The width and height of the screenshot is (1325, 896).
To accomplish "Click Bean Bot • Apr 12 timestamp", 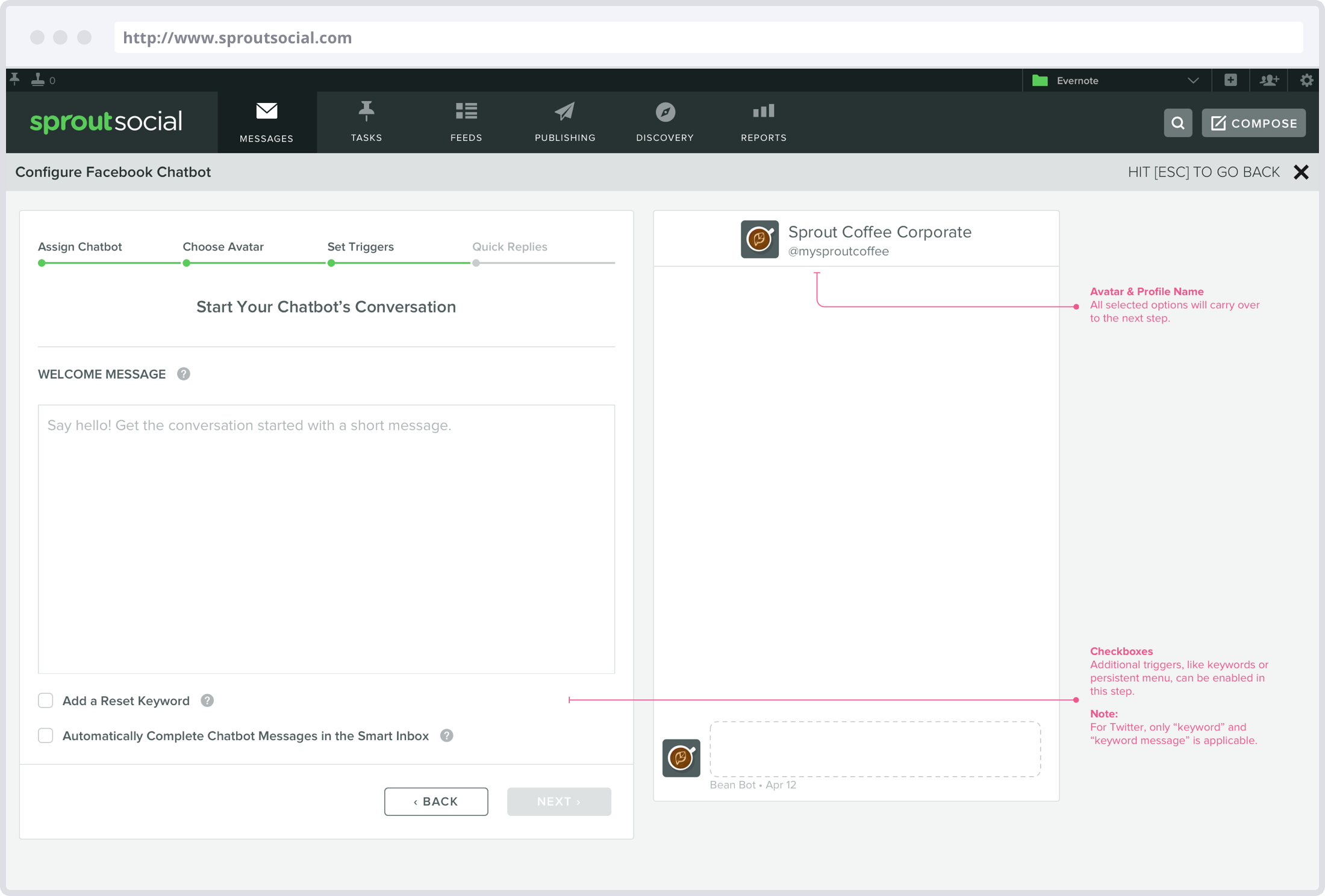I will pos(753,785).
